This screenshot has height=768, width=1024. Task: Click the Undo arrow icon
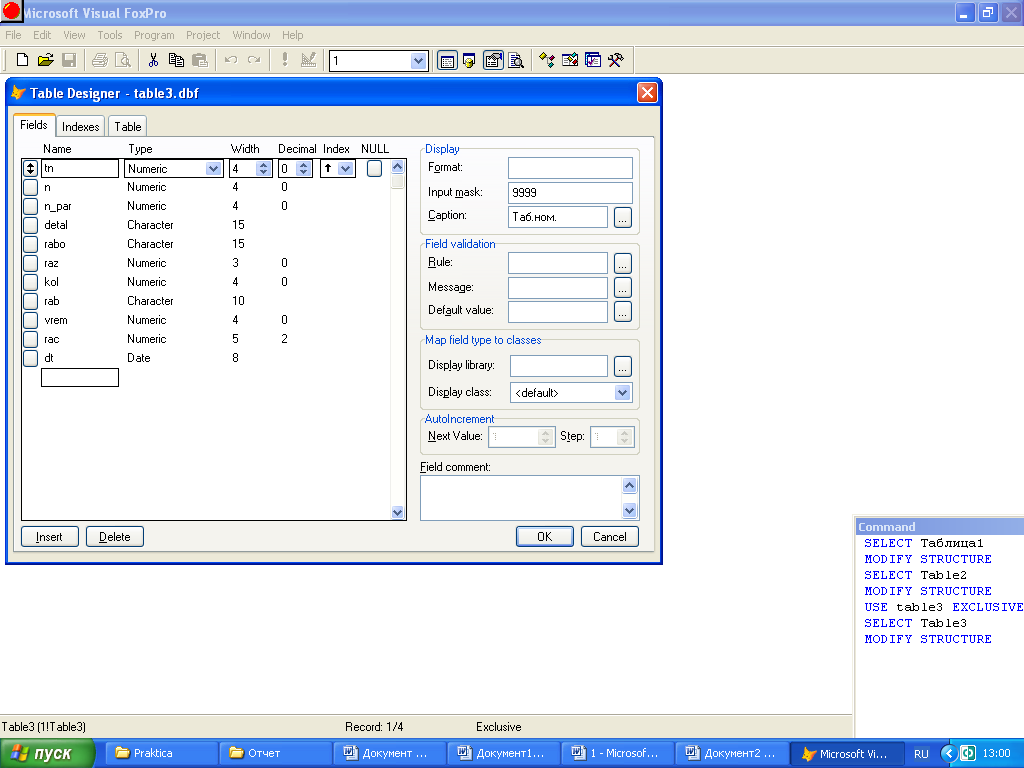point(231,61)
